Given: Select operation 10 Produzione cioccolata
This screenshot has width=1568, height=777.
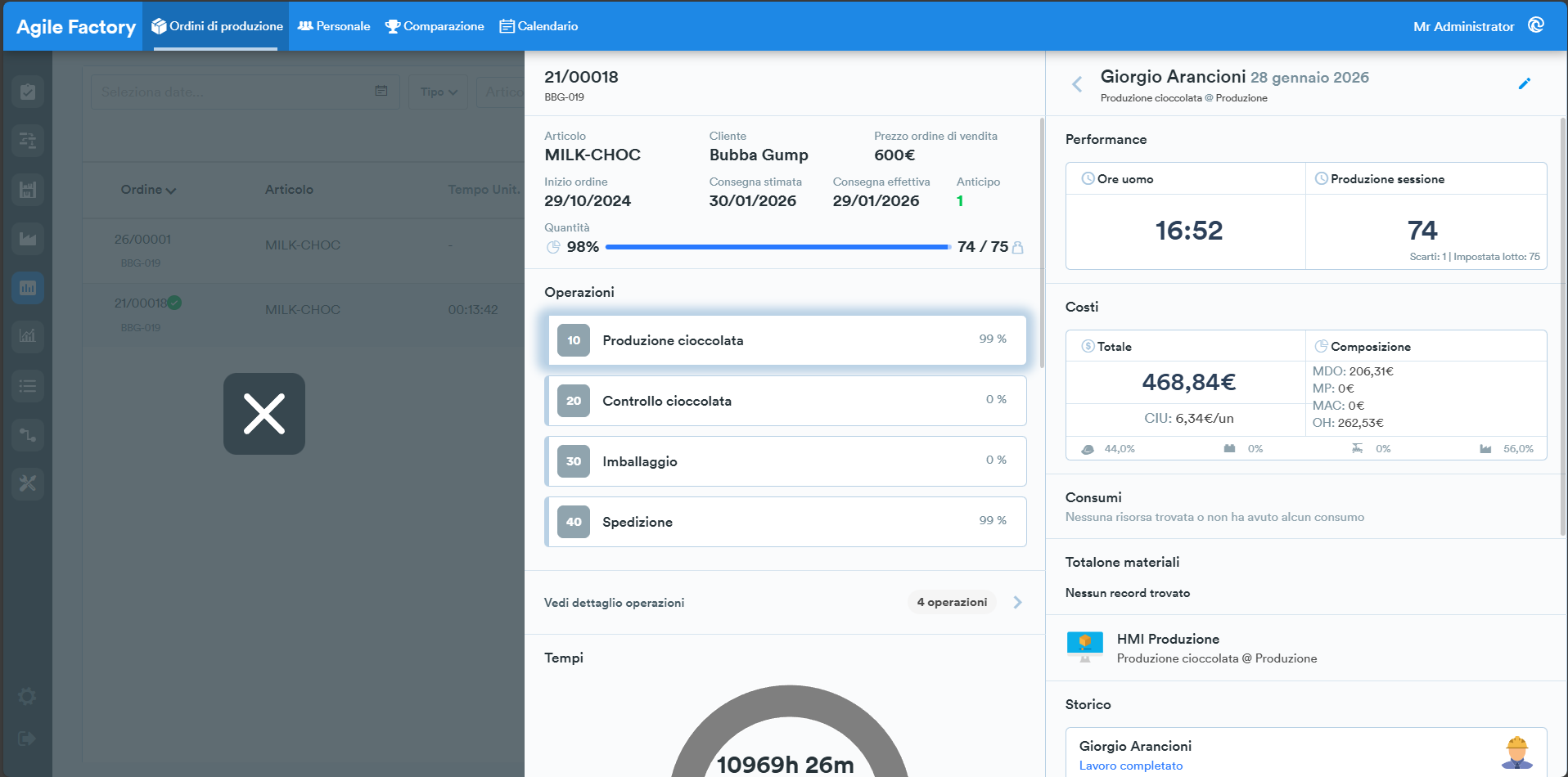Looking at the screenshot, I should tap(786, 340).
